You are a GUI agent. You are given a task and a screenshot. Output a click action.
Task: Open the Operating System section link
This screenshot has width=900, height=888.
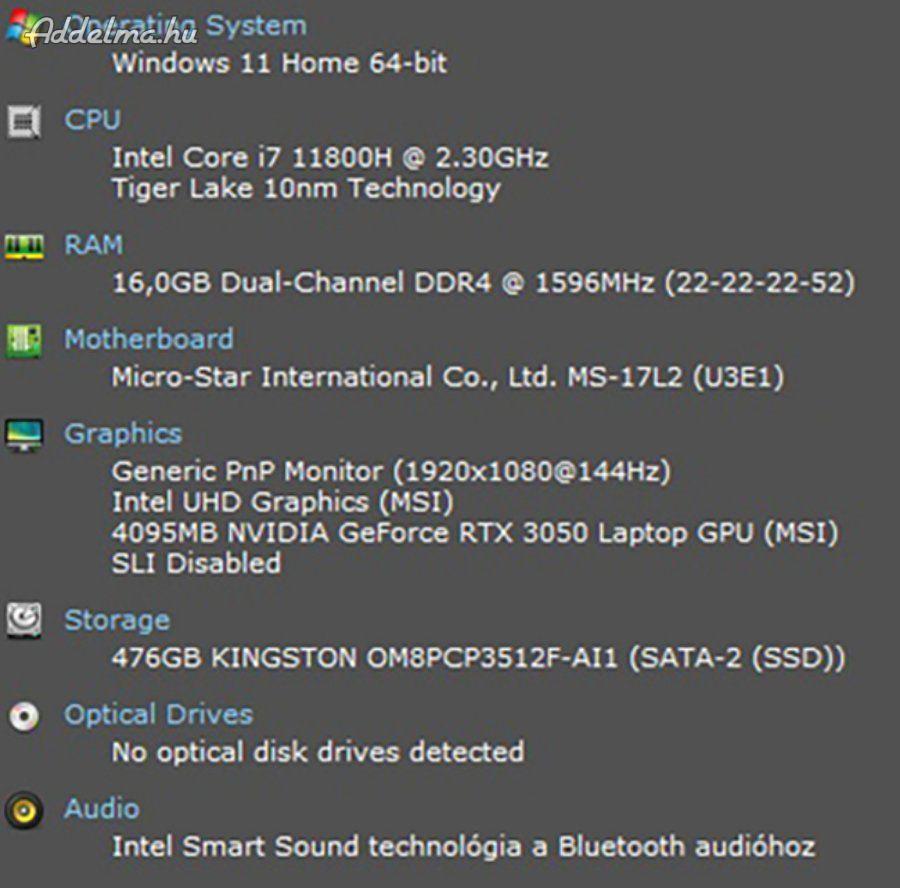point(185,26)
